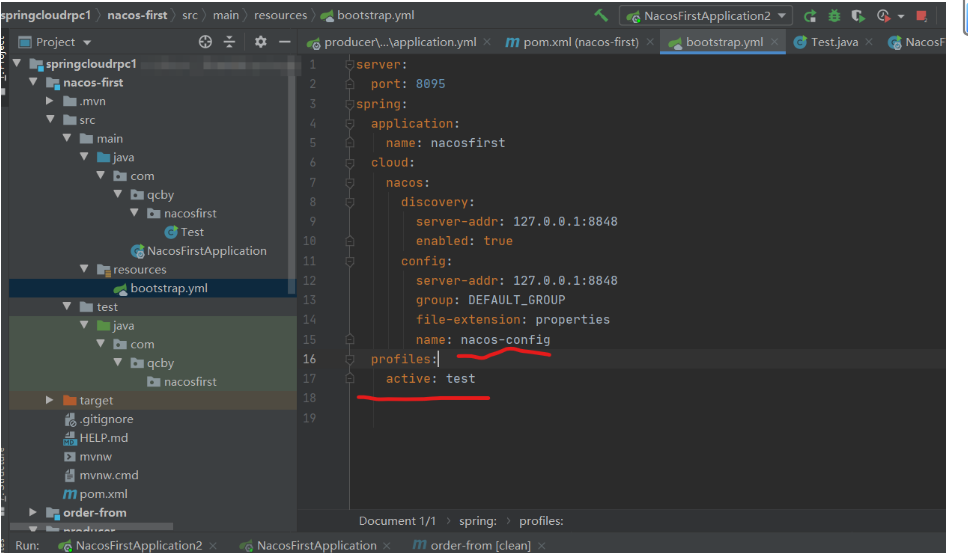Click the breadcrumb folder 'resources'
The height and width of the screenshot is (553, 968).
click(280, 15)
